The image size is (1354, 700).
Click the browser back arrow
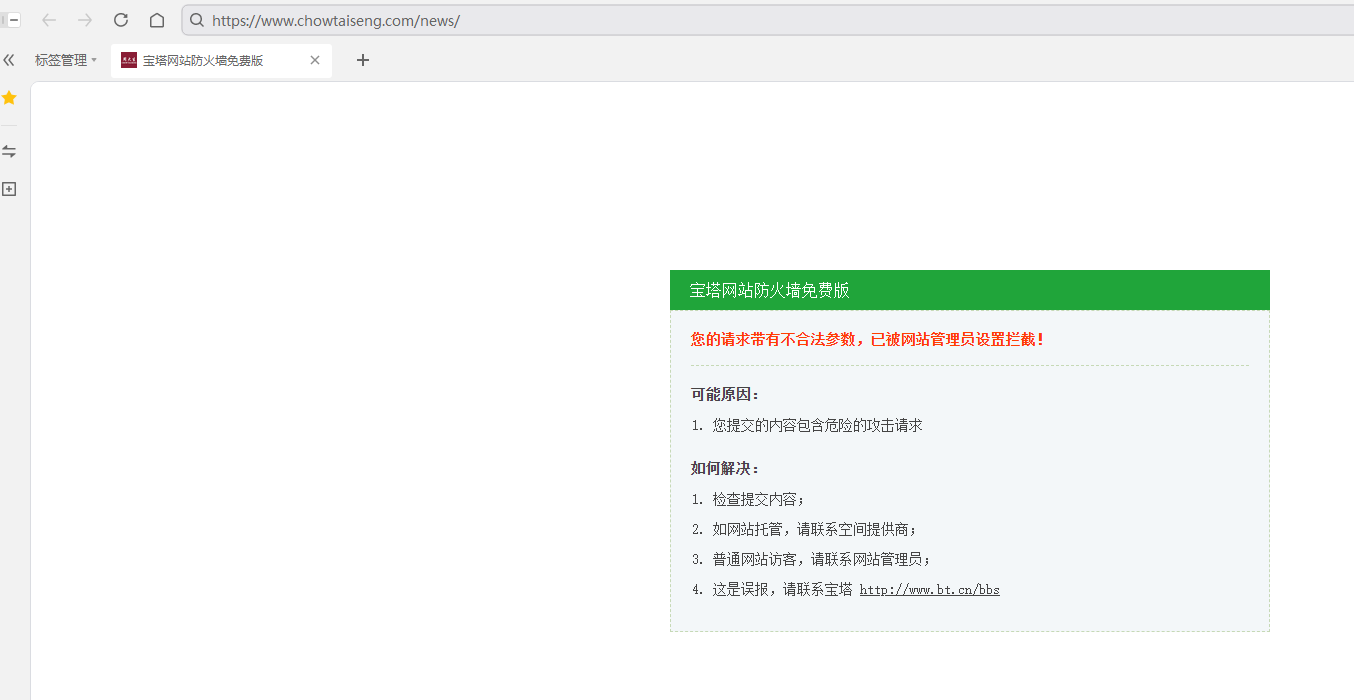pyautogui.click(x=49, y=20)
